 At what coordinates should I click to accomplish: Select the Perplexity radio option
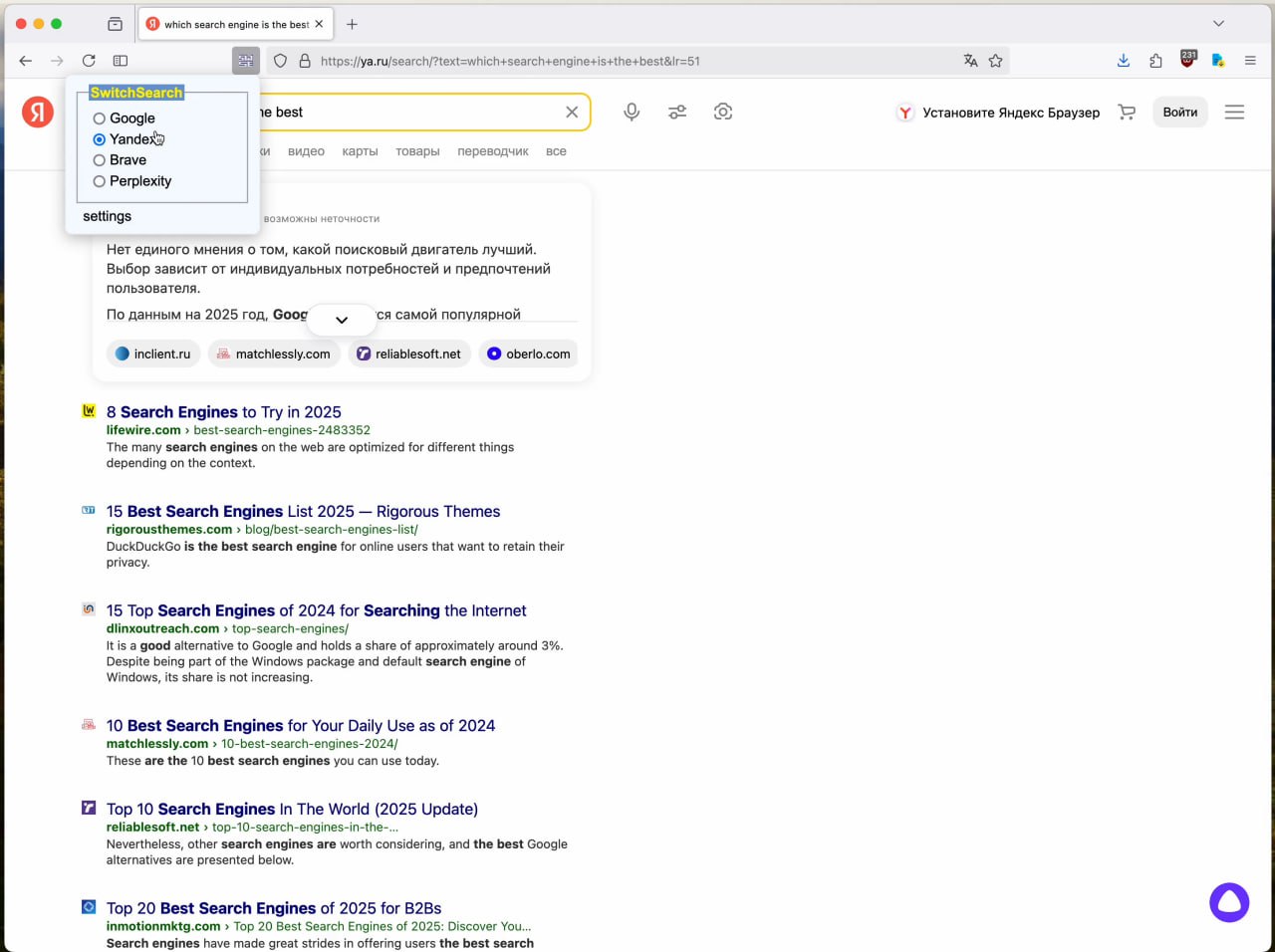click(x=99, y=181)
